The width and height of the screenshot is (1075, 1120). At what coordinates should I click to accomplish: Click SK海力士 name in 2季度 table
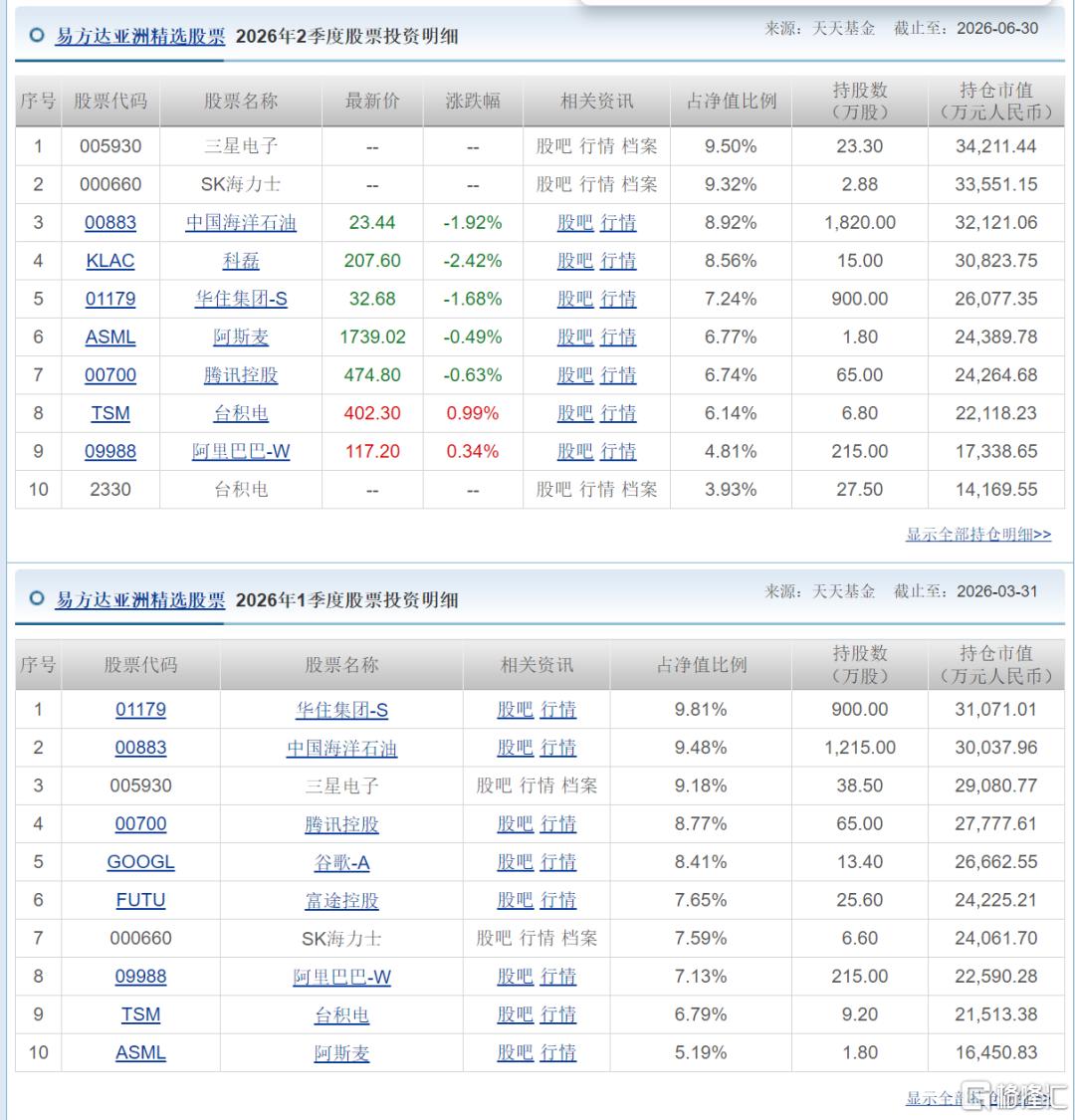click(241, 184)
